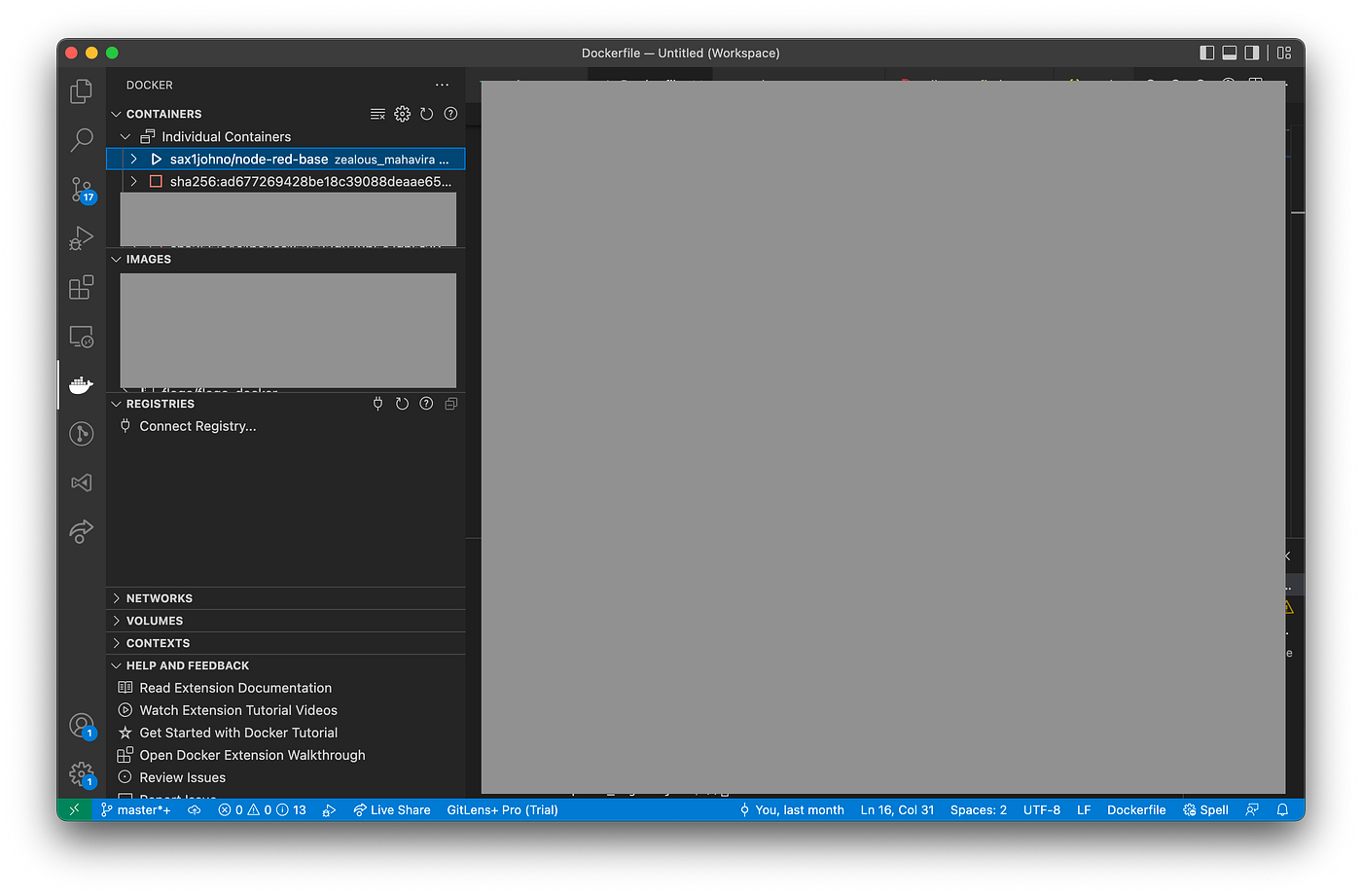Open the Remote Explorer view
The image size is (1362, 896).
[82, 337]
